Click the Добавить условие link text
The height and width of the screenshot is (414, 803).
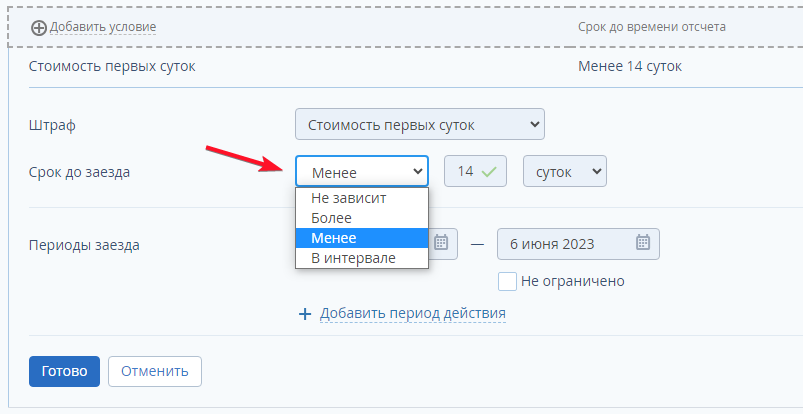(x=103, y=27)
